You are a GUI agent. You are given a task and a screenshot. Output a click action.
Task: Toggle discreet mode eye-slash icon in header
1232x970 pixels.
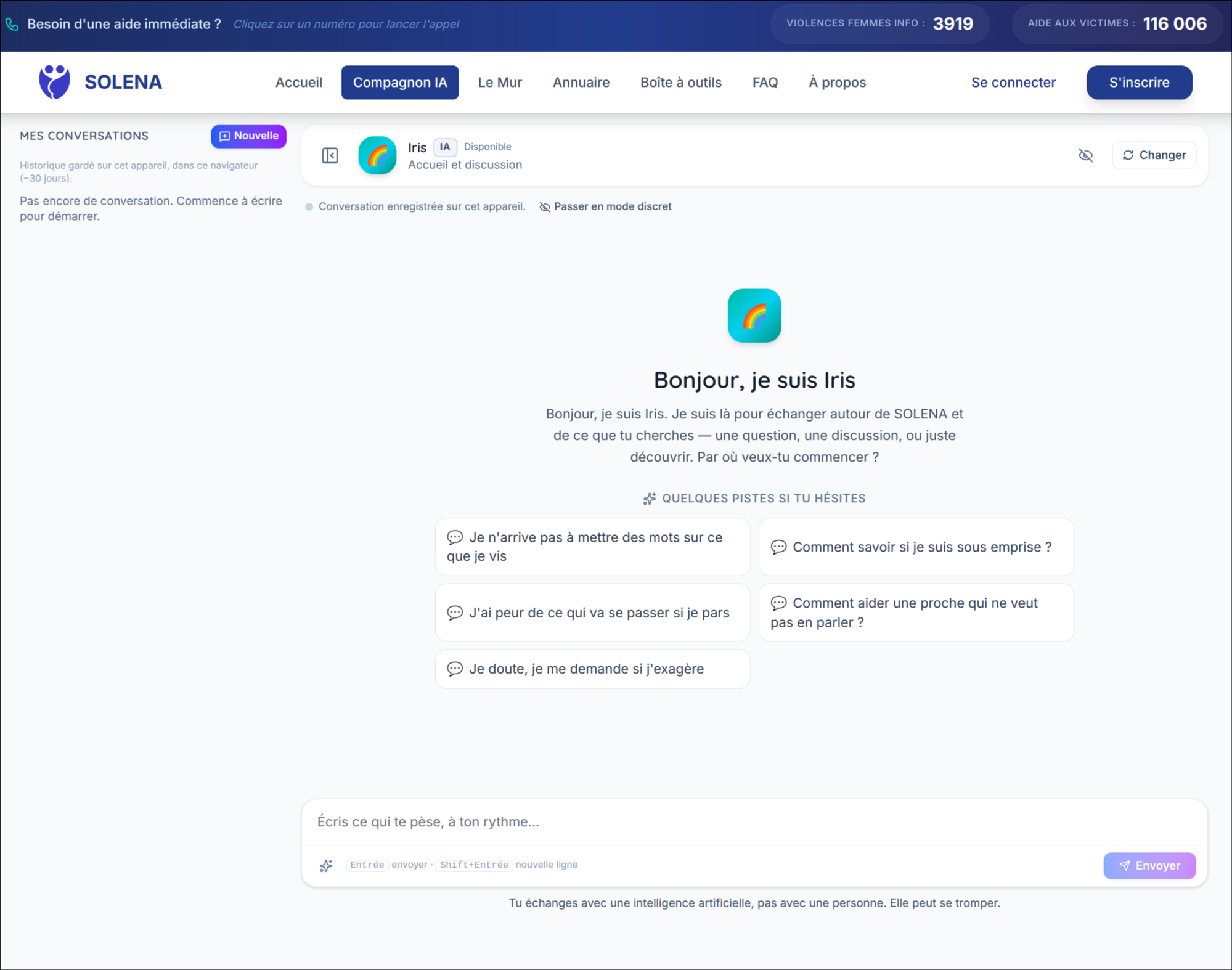pos(1085,155)
